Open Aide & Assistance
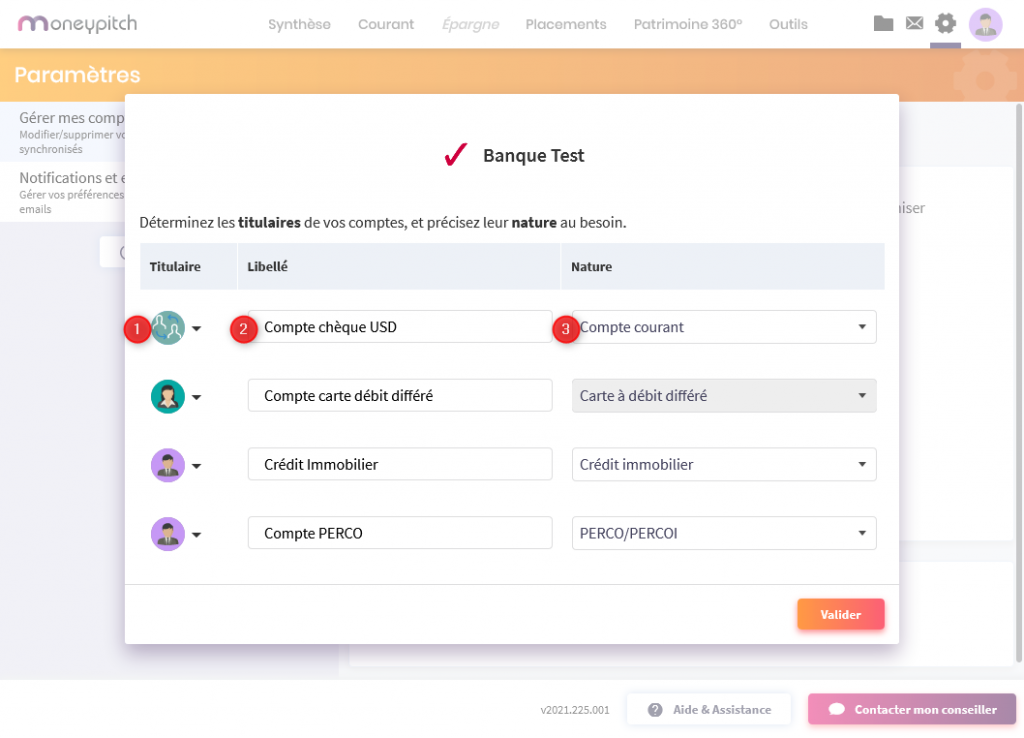The height and width of the screenshot is (738, 1024). [x=709, y=709]
